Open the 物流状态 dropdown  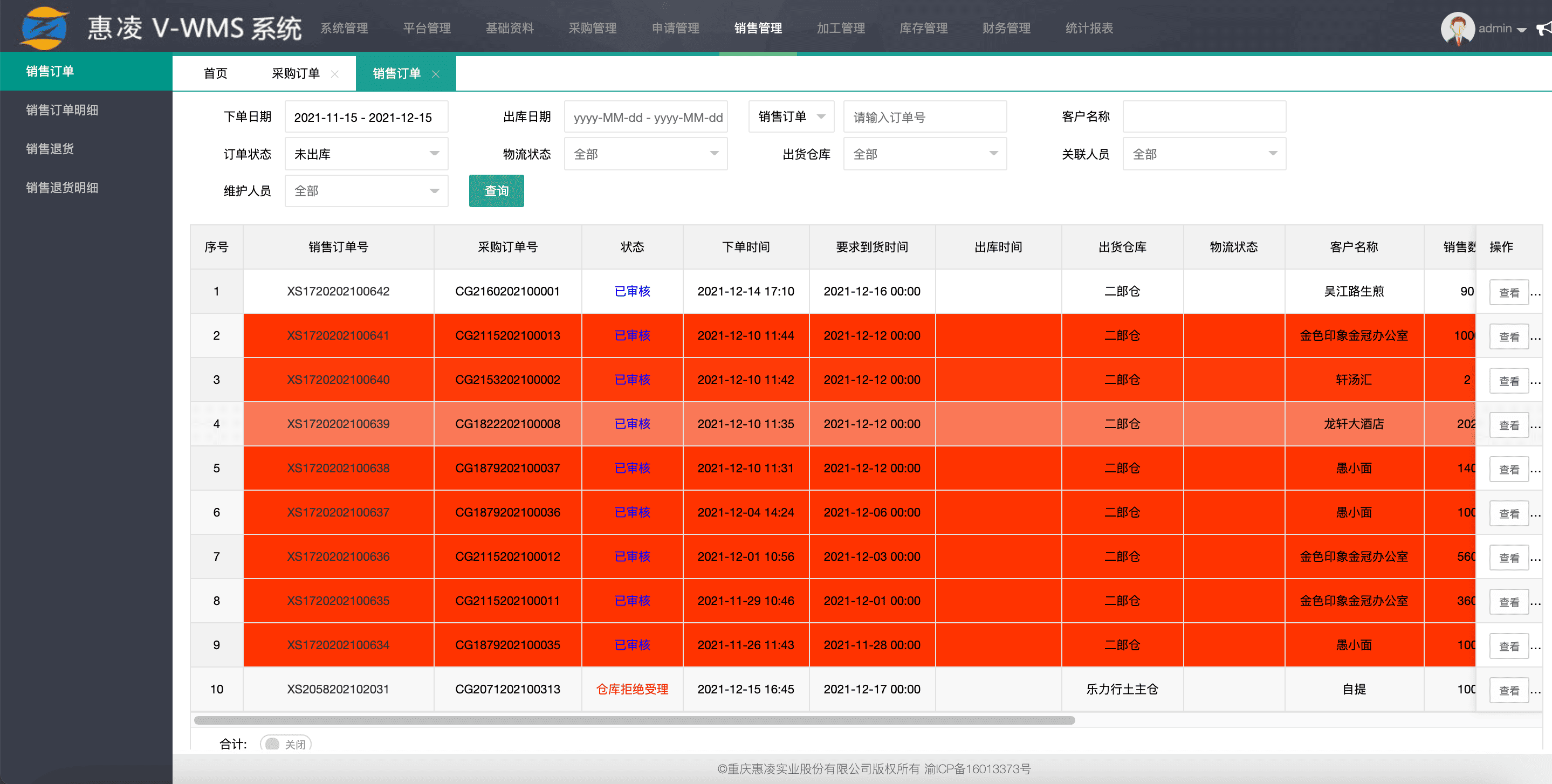(x=645, y=154)
